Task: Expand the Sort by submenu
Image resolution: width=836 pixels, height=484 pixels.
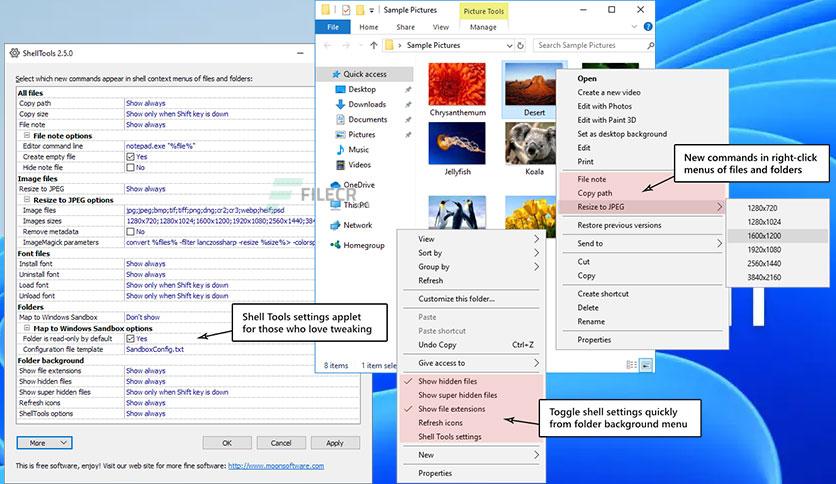Action: click(471, 253)
